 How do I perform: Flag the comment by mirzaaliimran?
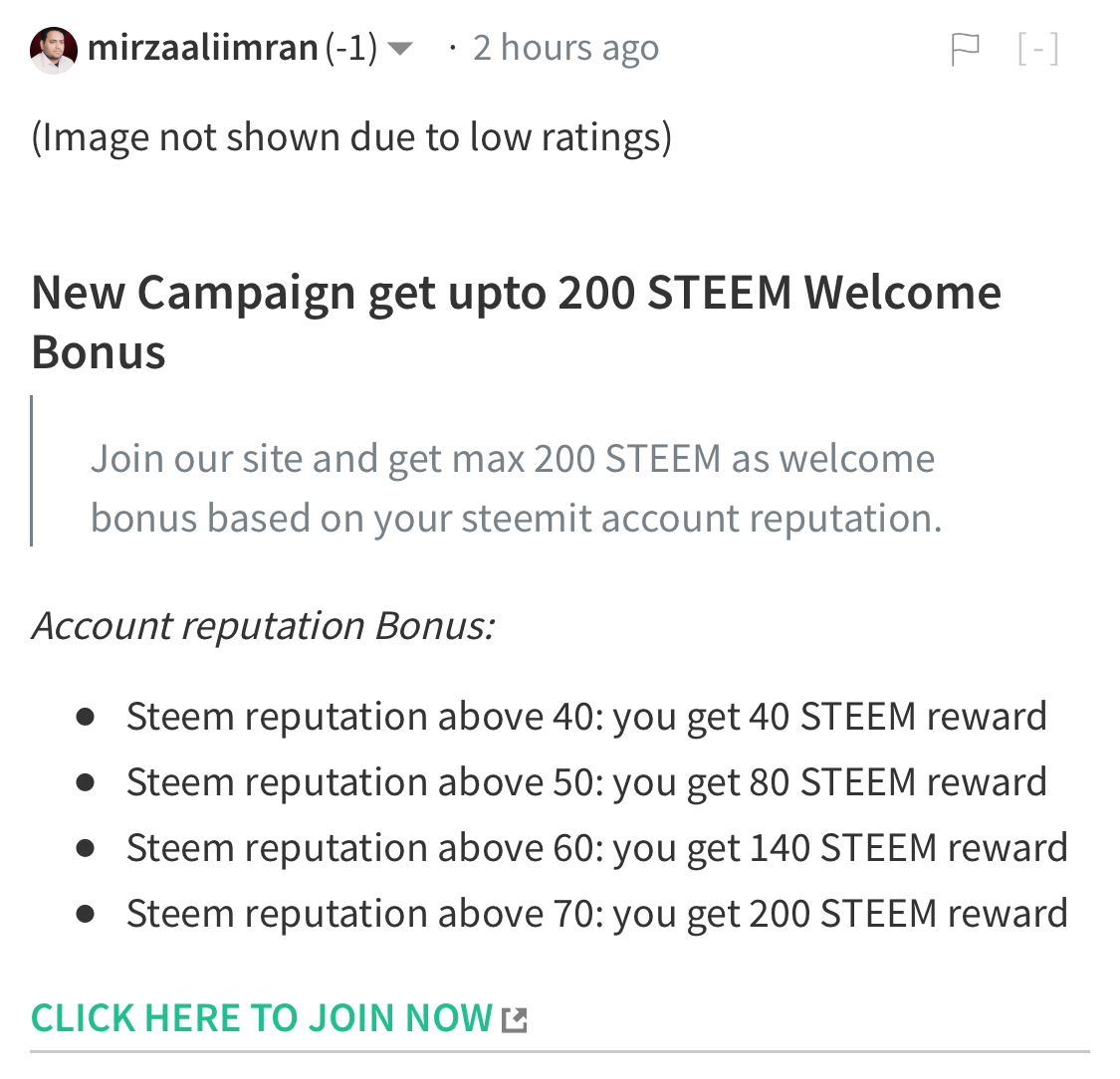965,49
